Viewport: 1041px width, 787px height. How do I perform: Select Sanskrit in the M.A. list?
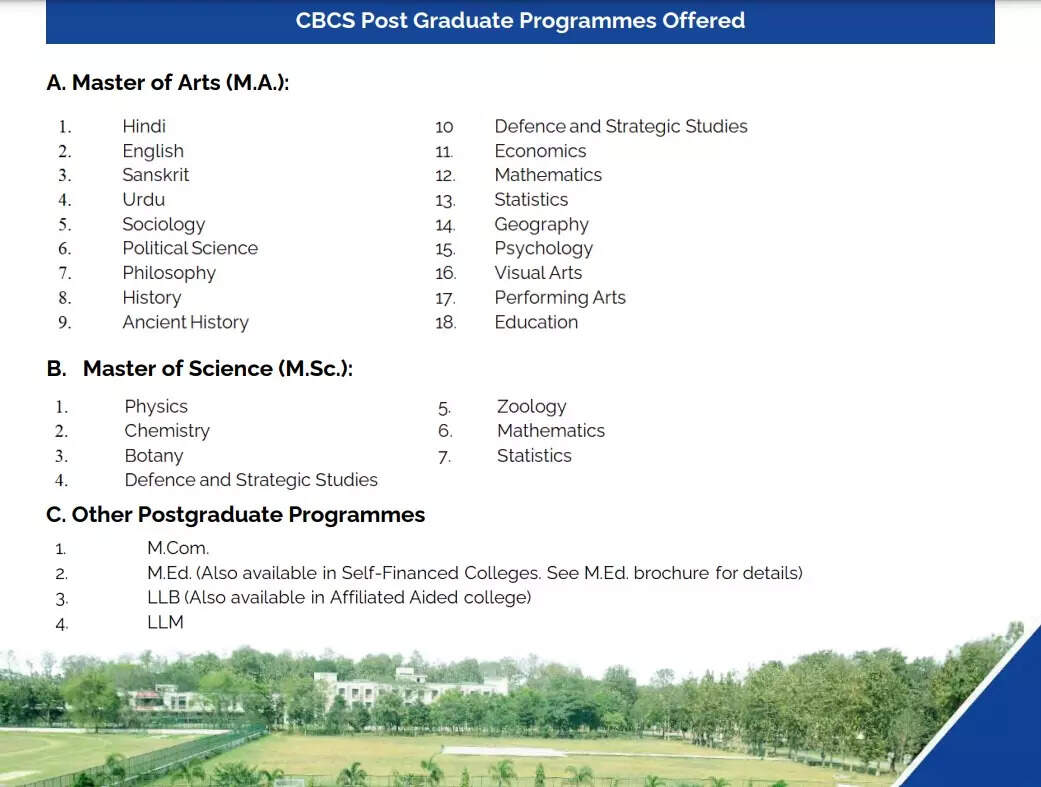pos(155,175)
